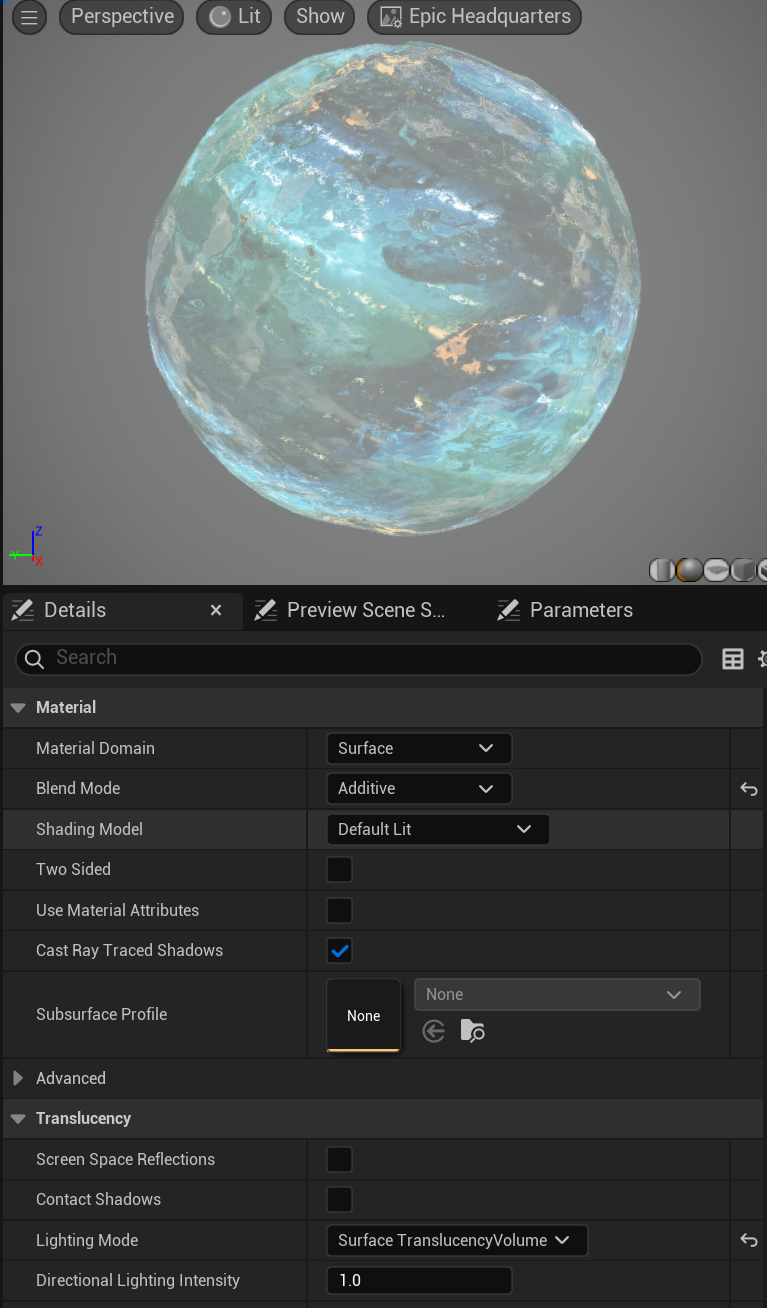This screenshot has width=767, height=1308.
Task: Open the Blend Mode dropdown
Action: pos(418,788)
